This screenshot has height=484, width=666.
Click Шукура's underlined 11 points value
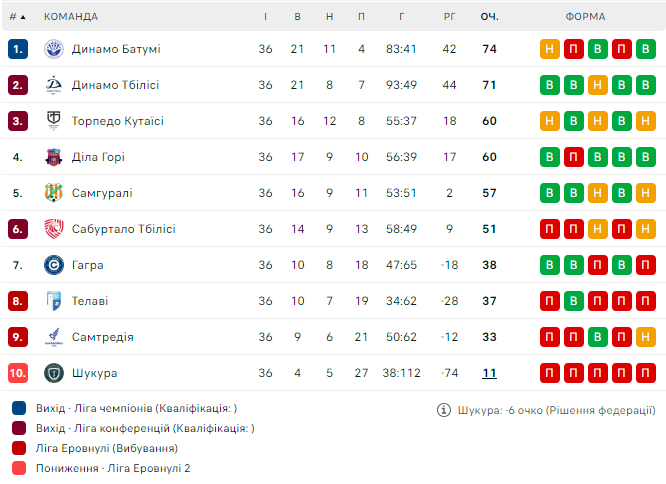tap(490, 373)
